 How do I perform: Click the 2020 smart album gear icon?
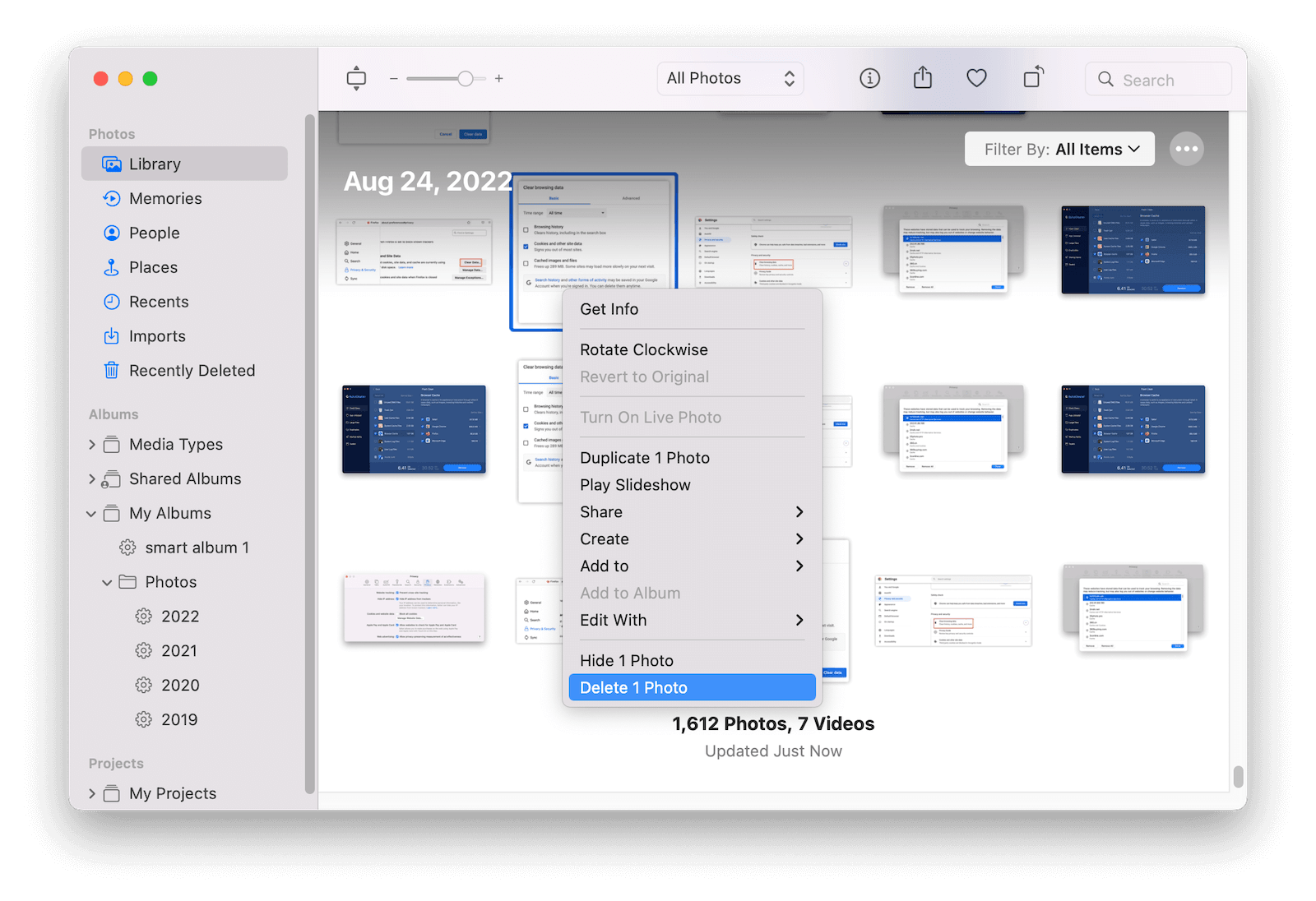click(x=144, y=686)
